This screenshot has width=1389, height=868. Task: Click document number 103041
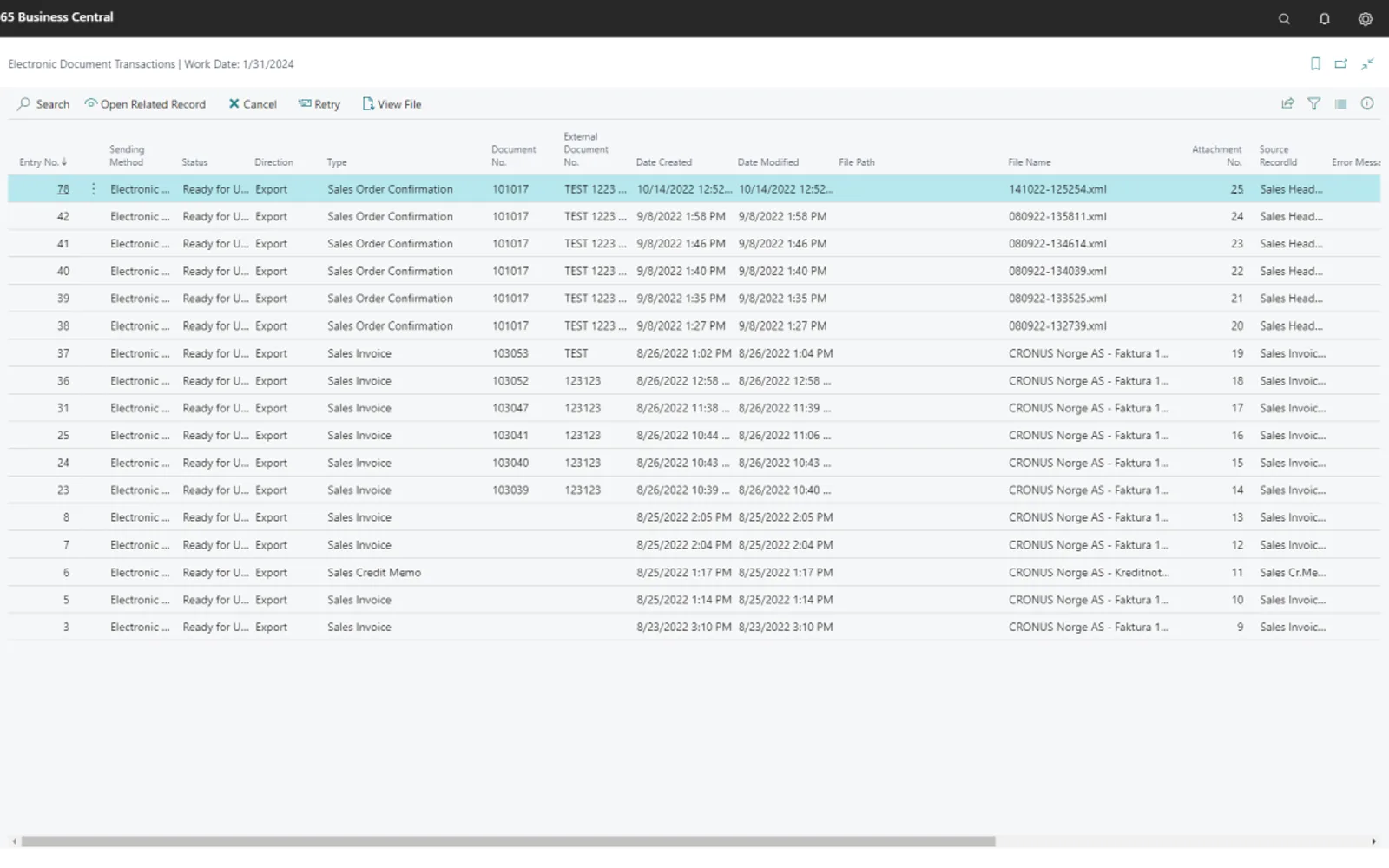510,436
